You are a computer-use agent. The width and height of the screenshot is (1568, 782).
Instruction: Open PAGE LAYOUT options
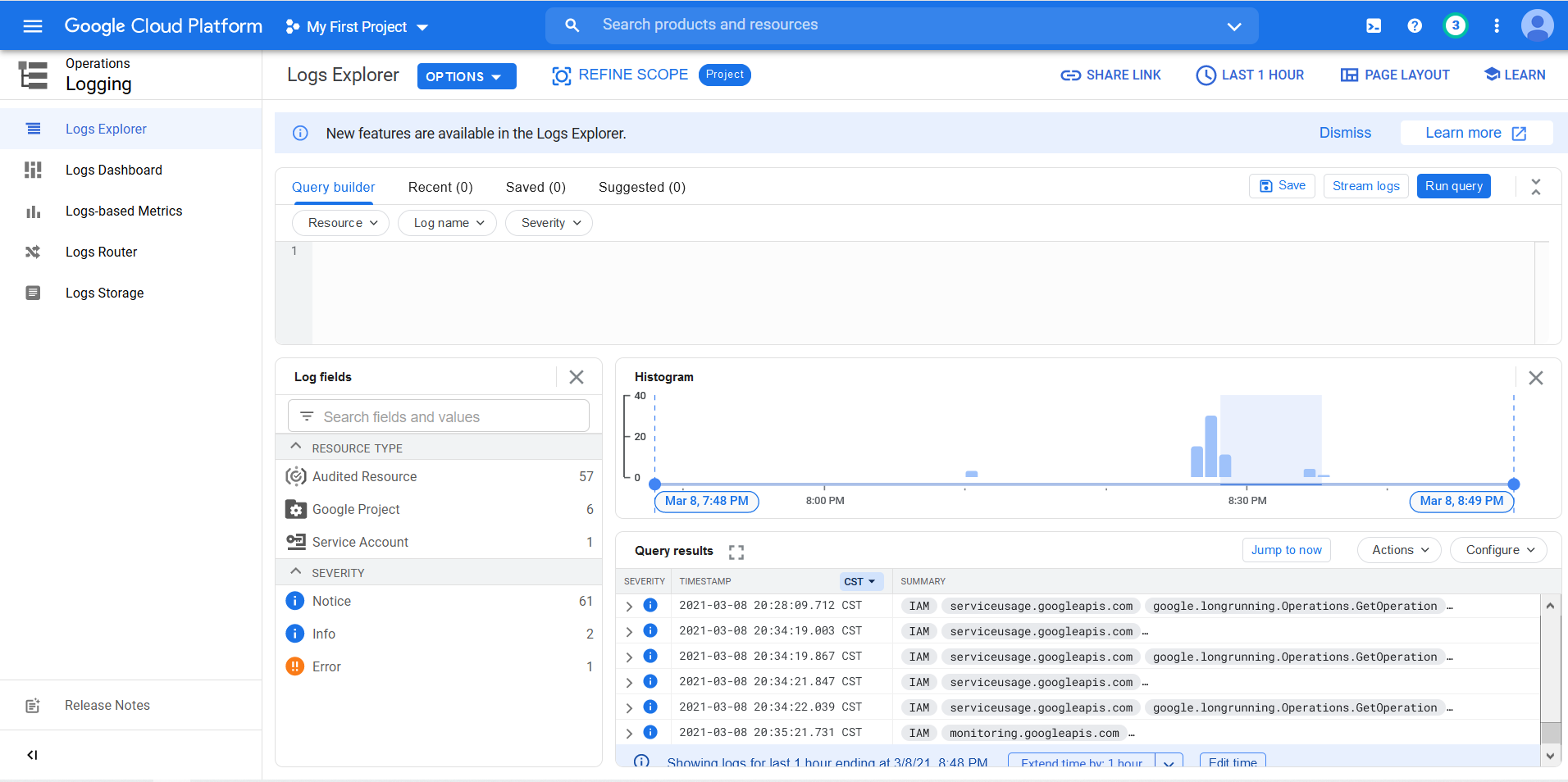point(1395,75)
